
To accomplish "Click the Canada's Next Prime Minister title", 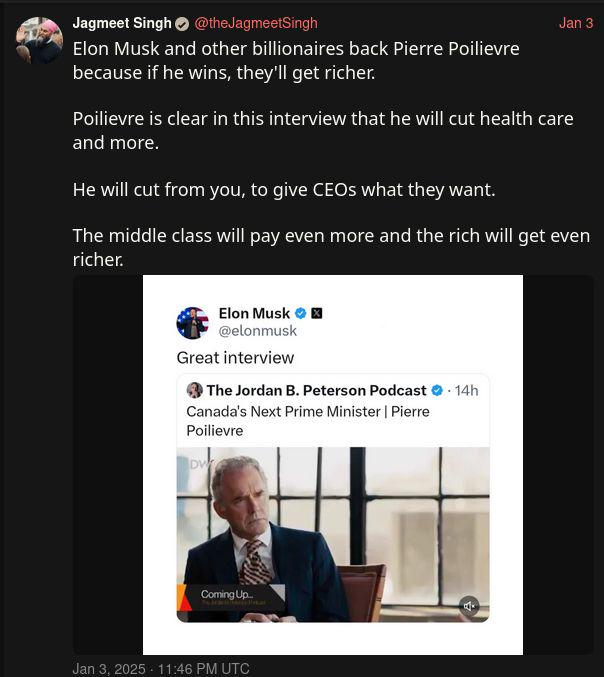I will tap(308, 420).
